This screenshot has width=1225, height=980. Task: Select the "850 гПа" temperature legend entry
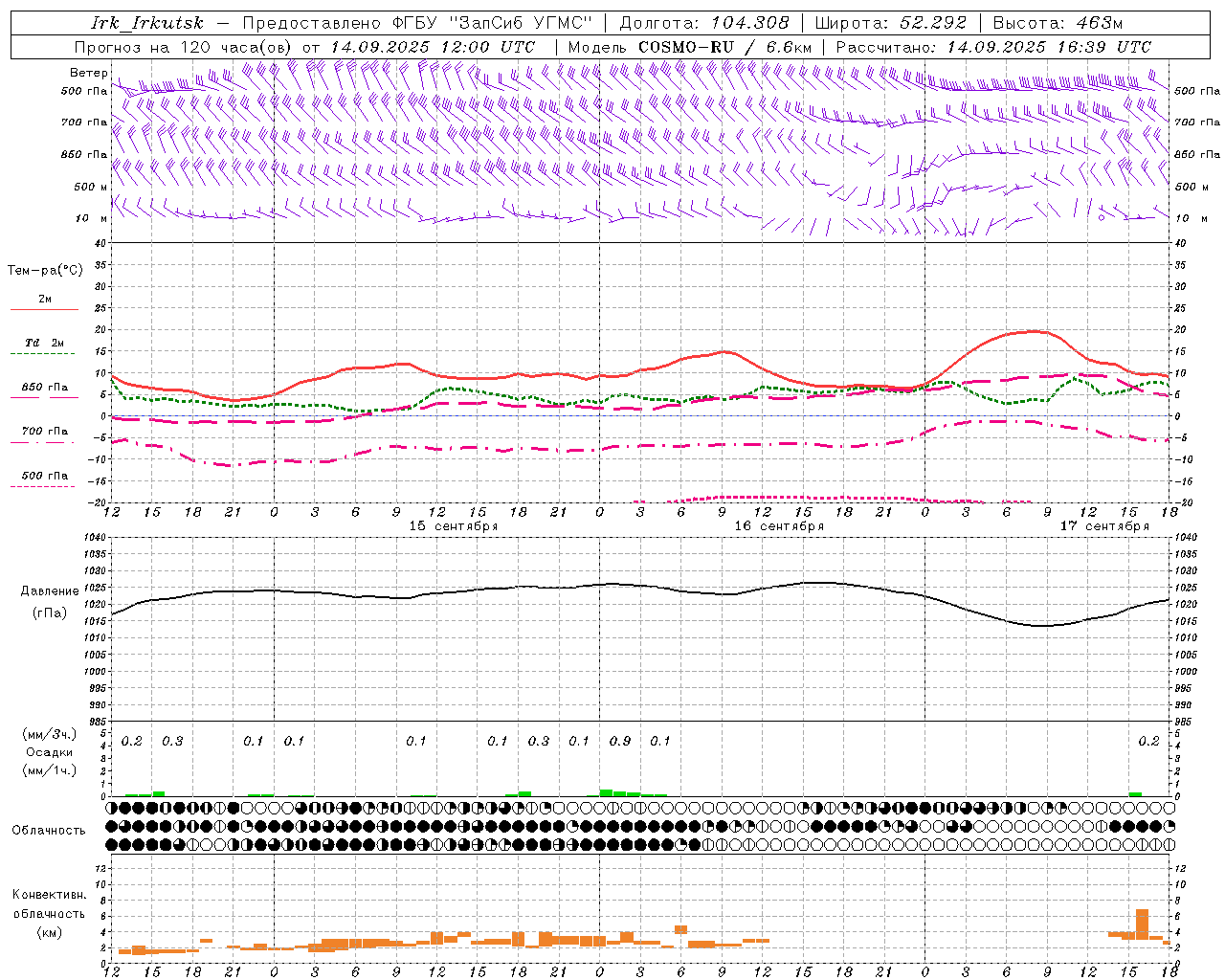pyautogui.click(x=45, y=388)
